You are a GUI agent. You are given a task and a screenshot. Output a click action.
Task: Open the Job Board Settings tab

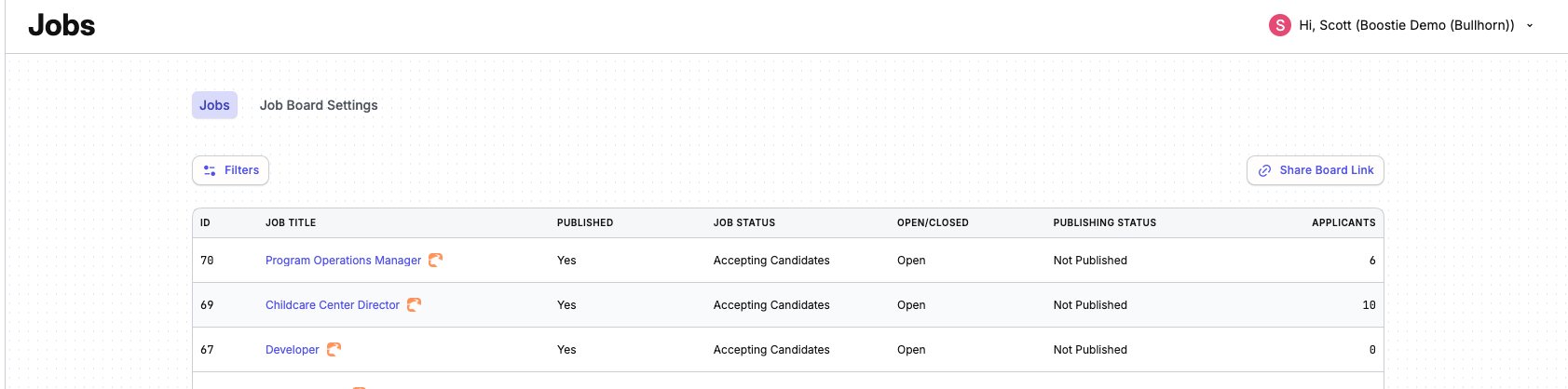point(319,105)
